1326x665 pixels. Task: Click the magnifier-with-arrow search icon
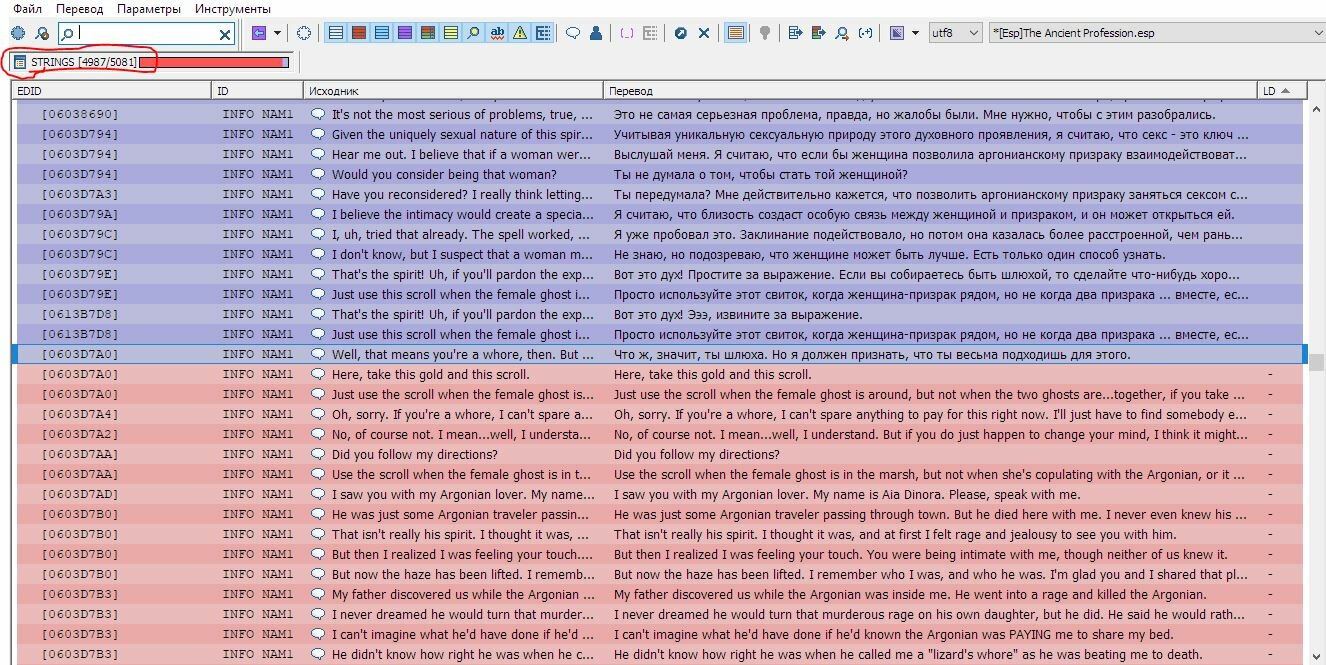(842, 33)
